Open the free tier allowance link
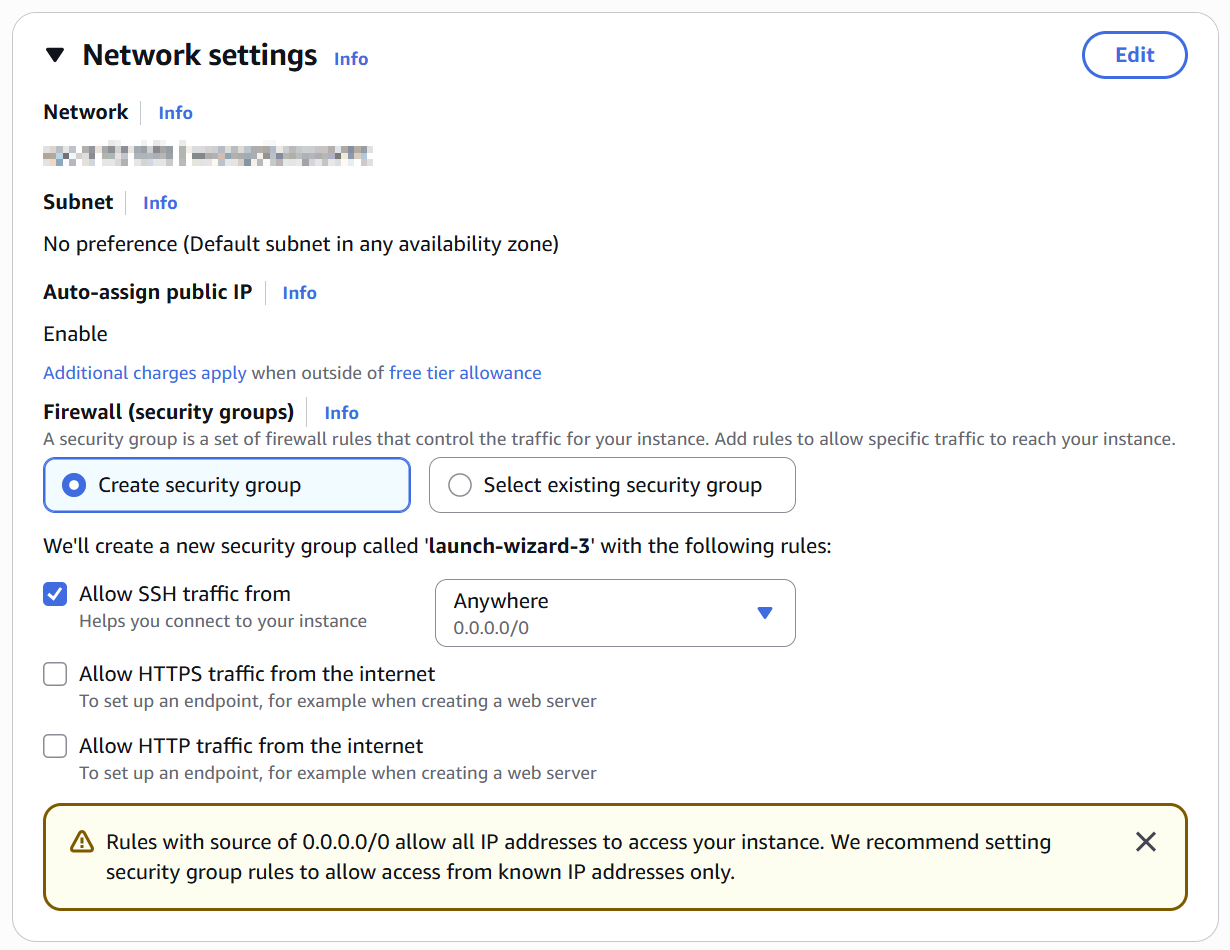The width and height of the screenshot is (1230, 950). click(x=465, y=373)
